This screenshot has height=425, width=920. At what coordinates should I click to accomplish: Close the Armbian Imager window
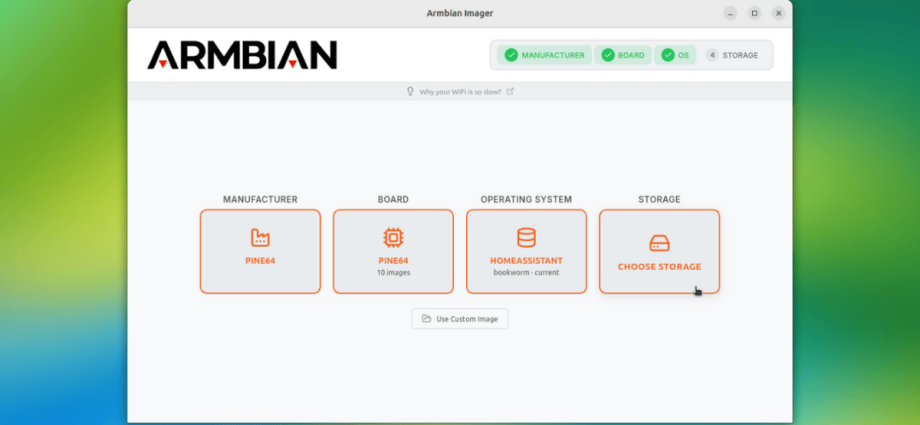pos(779,13)
